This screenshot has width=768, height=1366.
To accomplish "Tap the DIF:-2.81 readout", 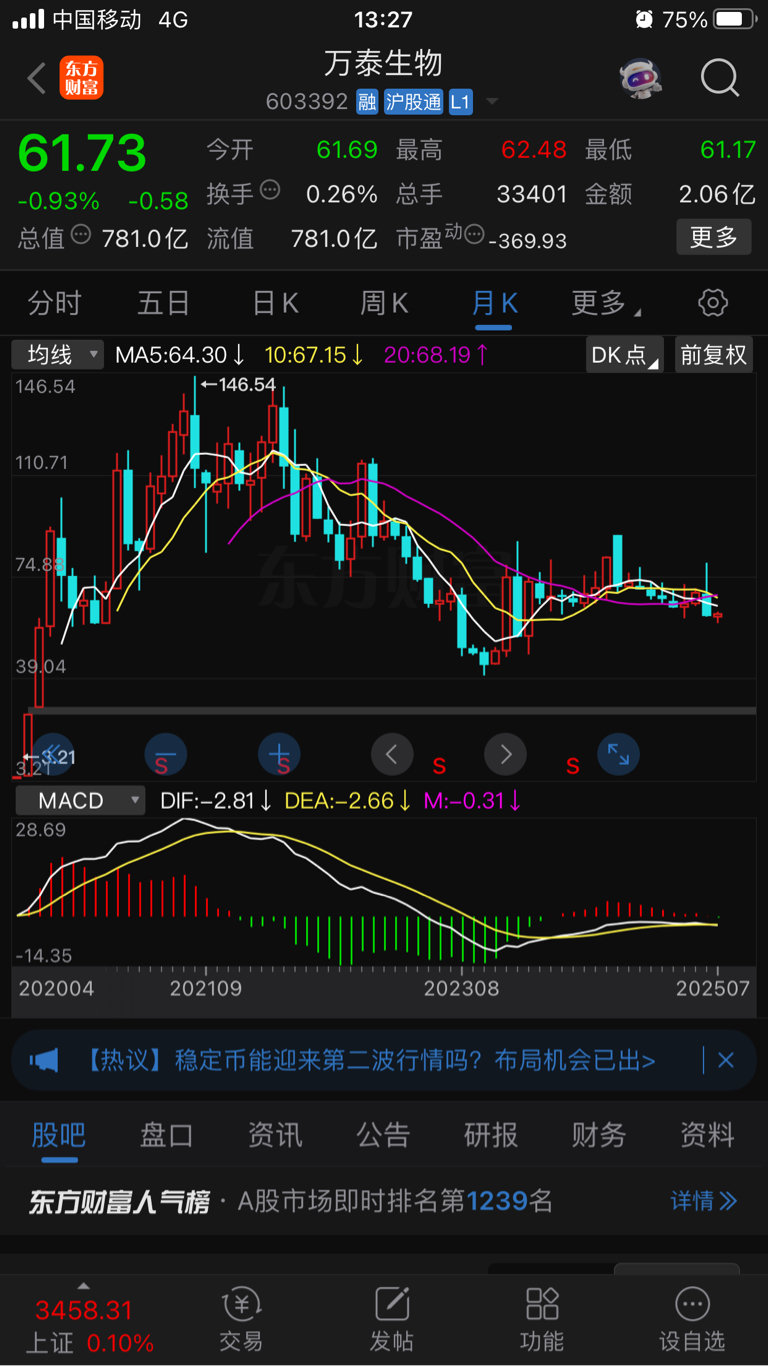I will (x=217, y=800).
